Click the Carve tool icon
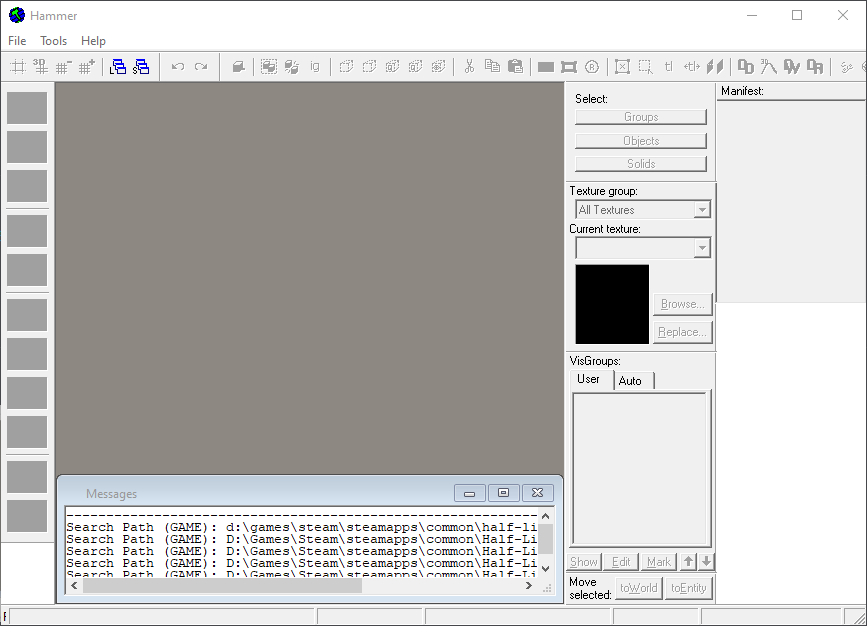 pos(238,67)
